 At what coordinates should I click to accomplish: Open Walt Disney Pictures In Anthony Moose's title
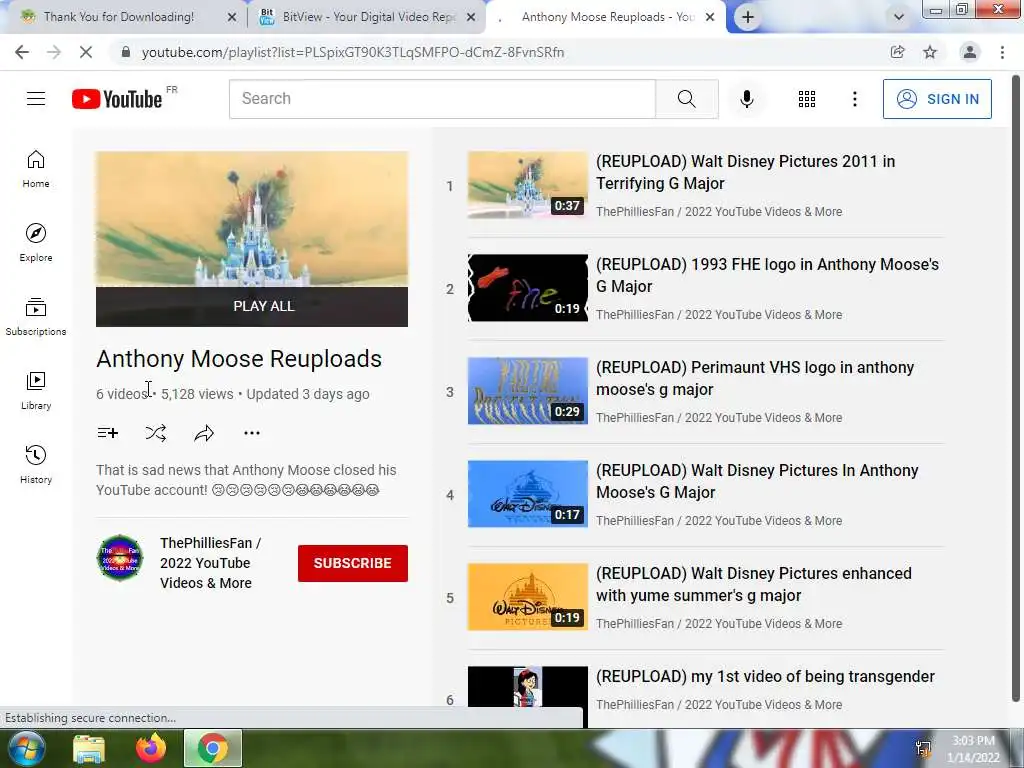tap(757, 481)
